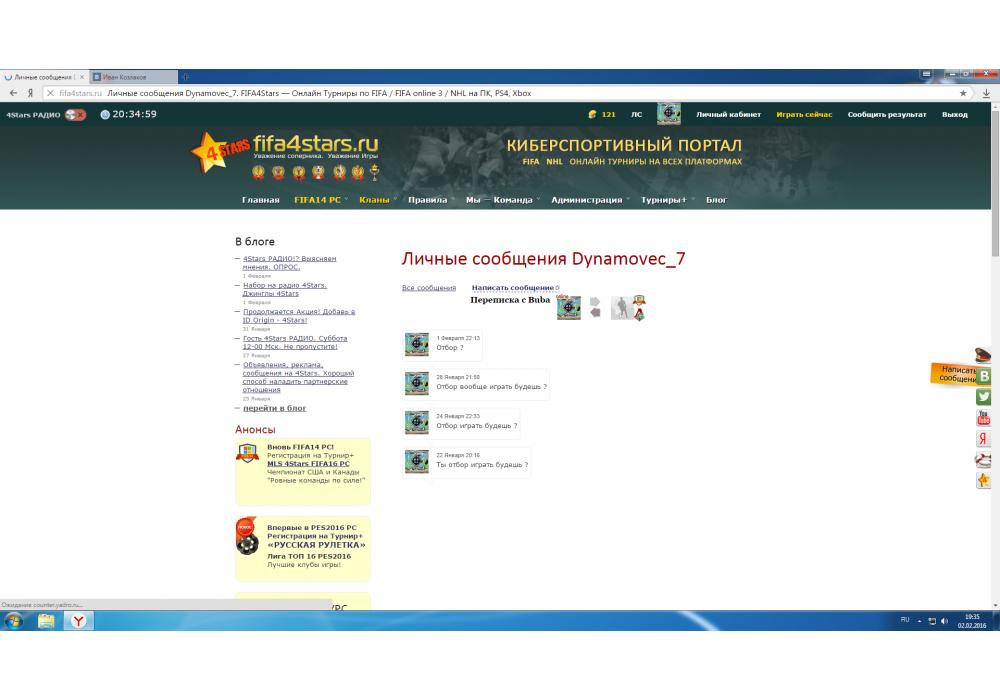
Task: Open the Все сообщения link
Action: [x=428, y=288]
